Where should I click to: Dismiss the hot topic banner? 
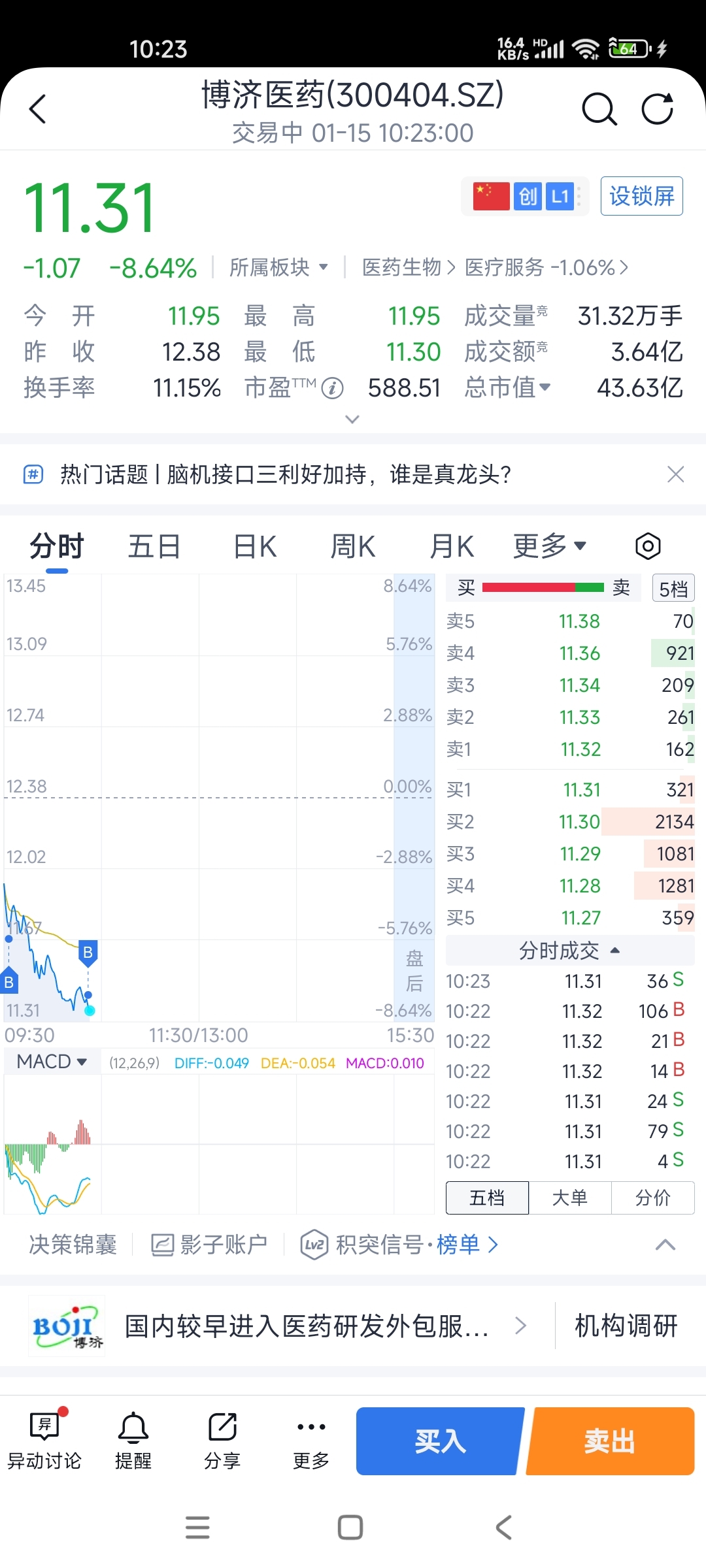[x=675, y=474]
